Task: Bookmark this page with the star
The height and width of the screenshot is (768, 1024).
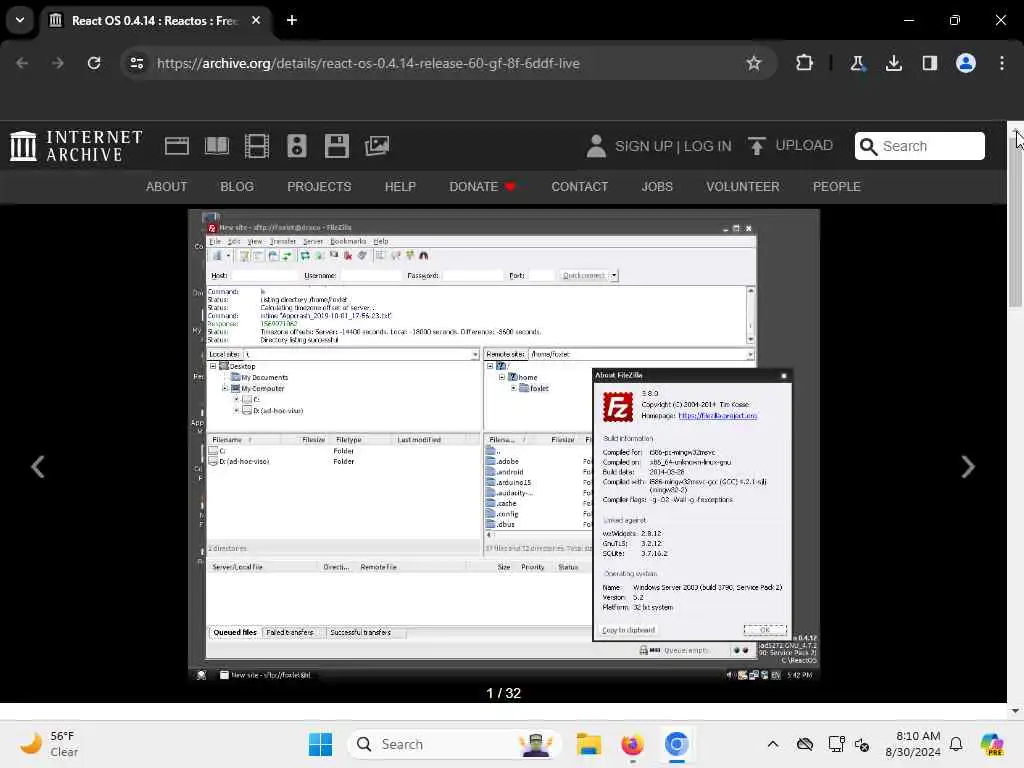Action: coord(754,63)
